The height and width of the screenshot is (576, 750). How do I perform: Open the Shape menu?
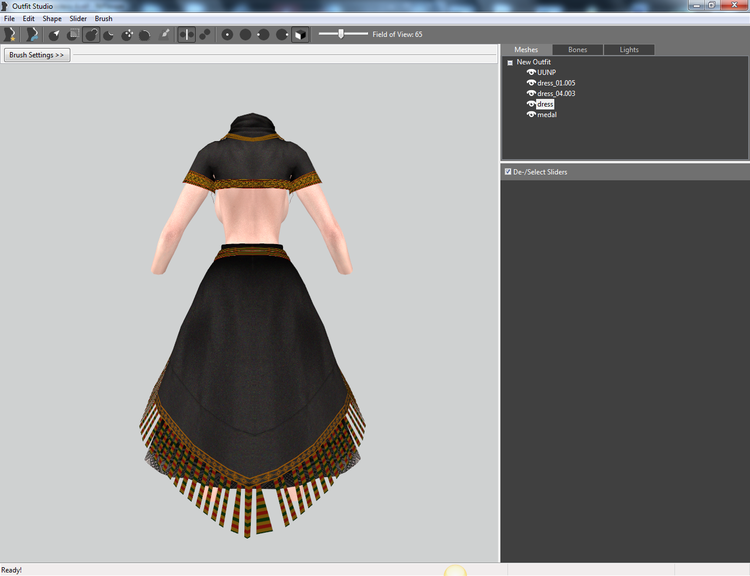pyautogui.click(x=52, y=19)
